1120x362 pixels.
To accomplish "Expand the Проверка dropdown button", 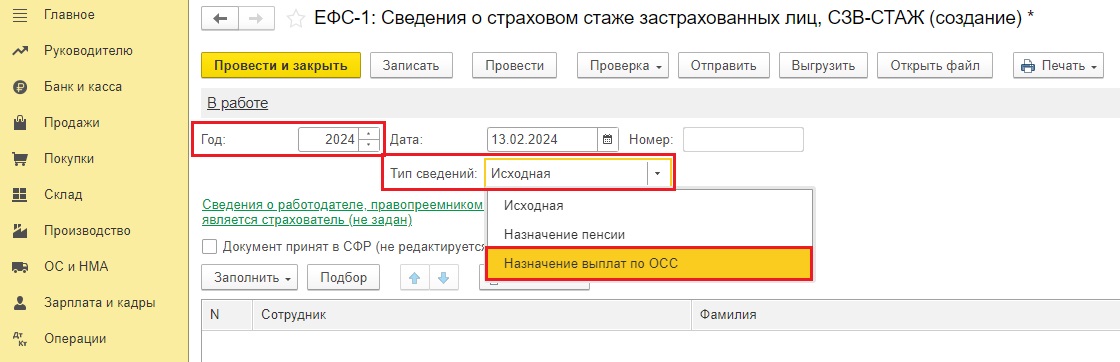I will click(623, 66).
